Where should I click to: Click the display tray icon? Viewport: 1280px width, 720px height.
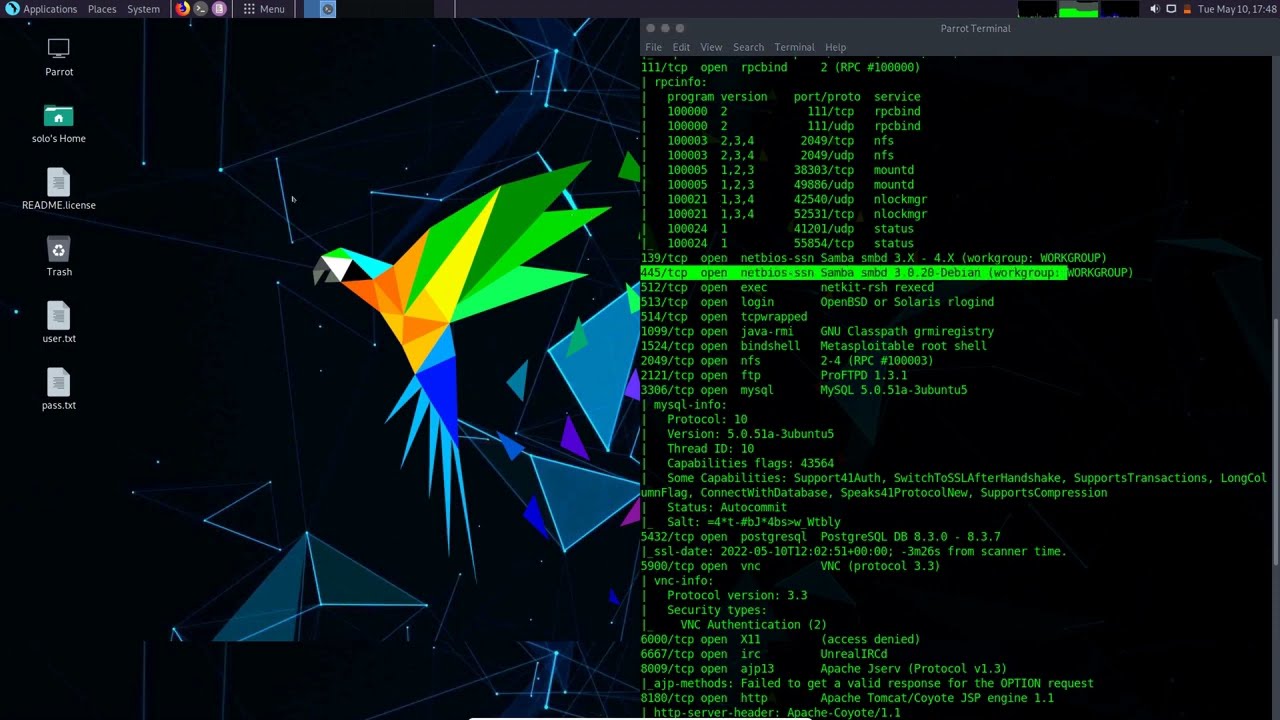1171,9
